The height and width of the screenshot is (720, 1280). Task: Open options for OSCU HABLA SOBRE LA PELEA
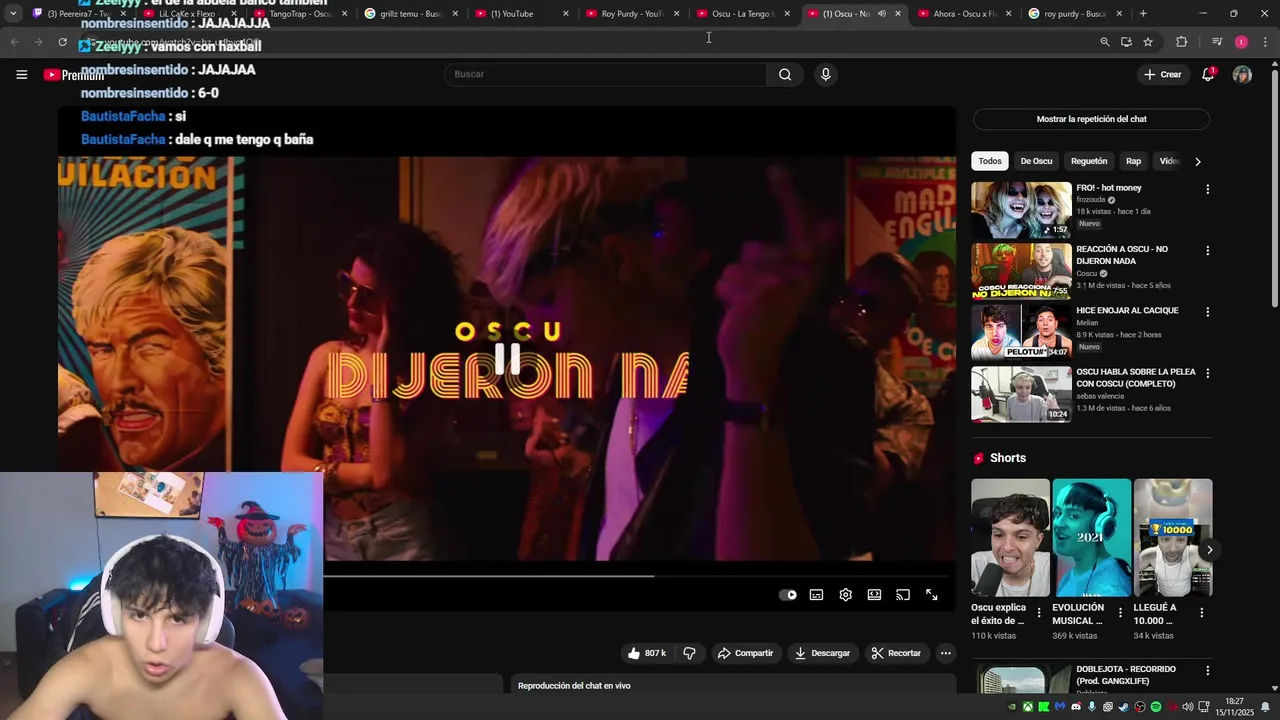point(1207,372)
